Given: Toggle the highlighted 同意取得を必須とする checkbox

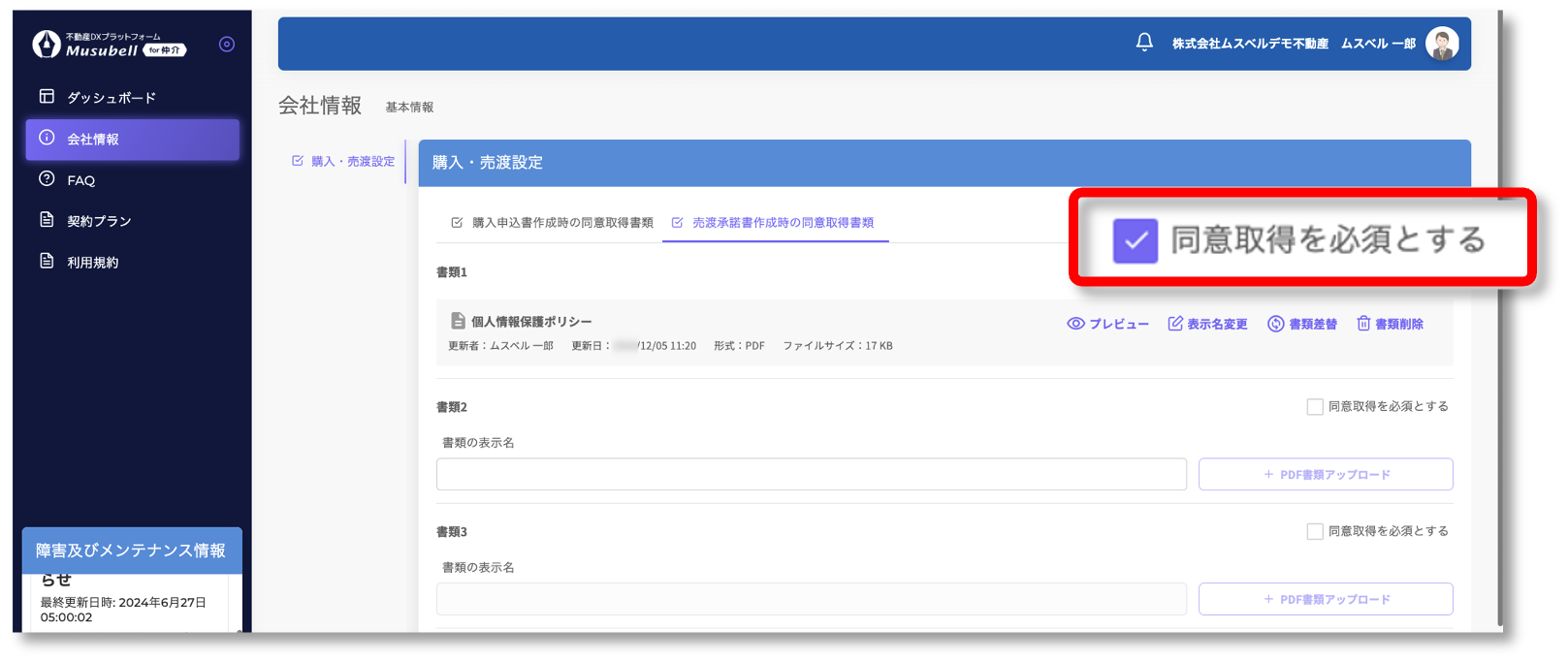Looking at the screenshot, I should pyautogui.click(x=1136, y=240).
